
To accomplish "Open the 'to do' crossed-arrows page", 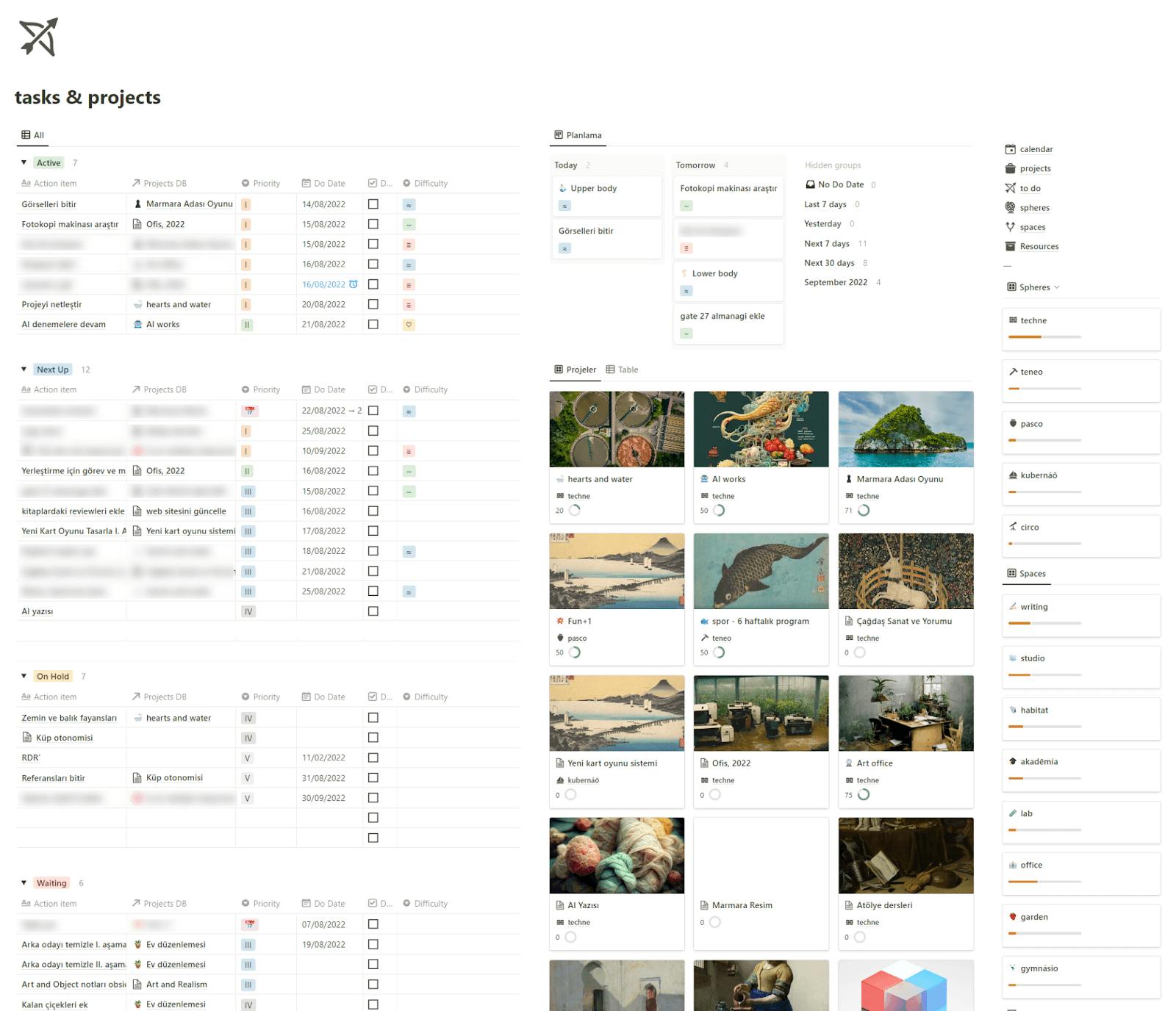I will (x=1012, y=188).
